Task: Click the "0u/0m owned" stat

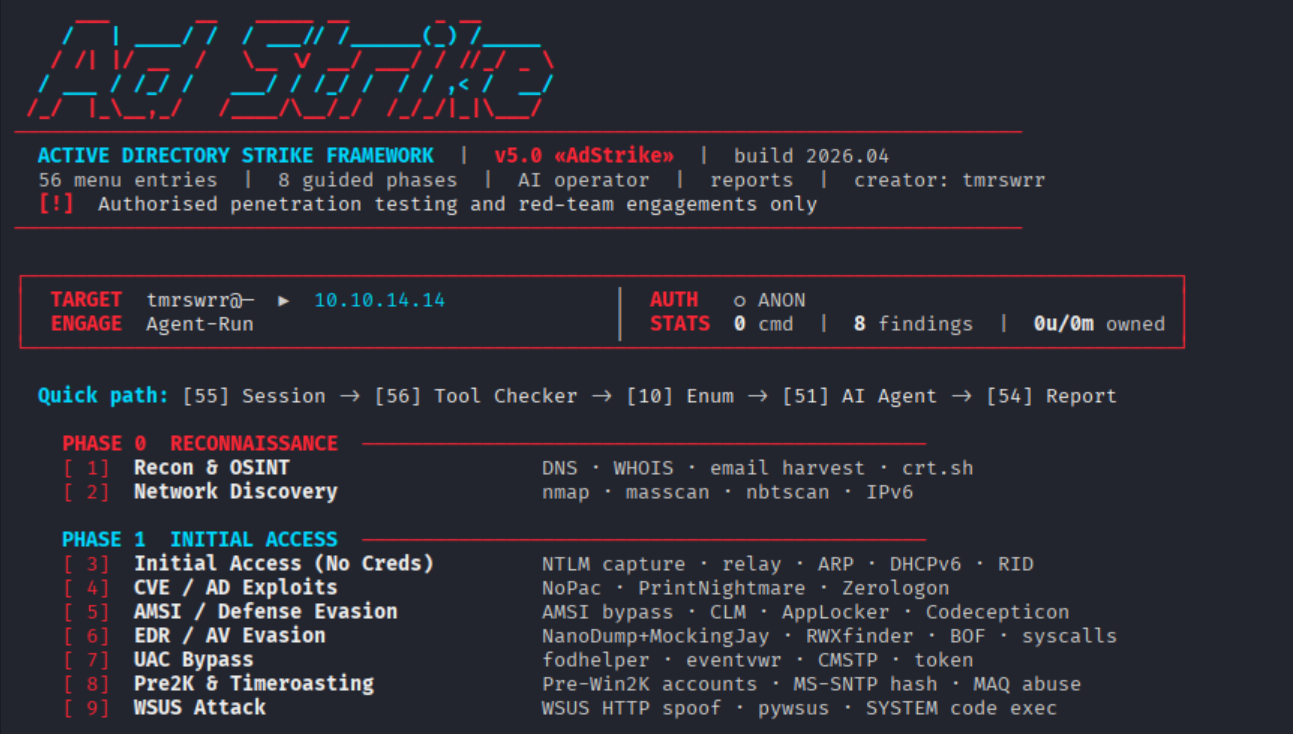Action: pos(1099,324)
